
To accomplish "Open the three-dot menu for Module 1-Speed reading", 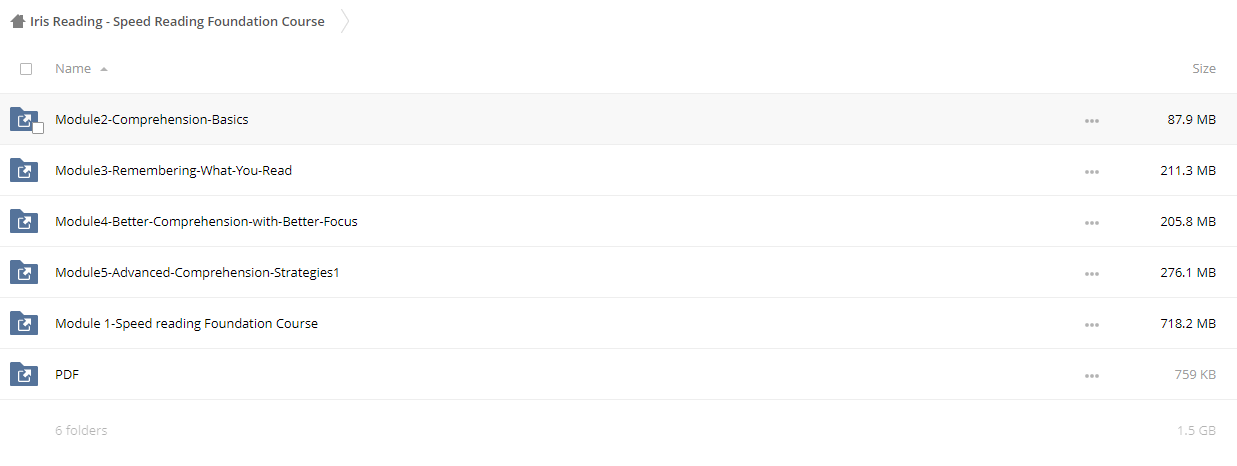I will [1091, 324].
